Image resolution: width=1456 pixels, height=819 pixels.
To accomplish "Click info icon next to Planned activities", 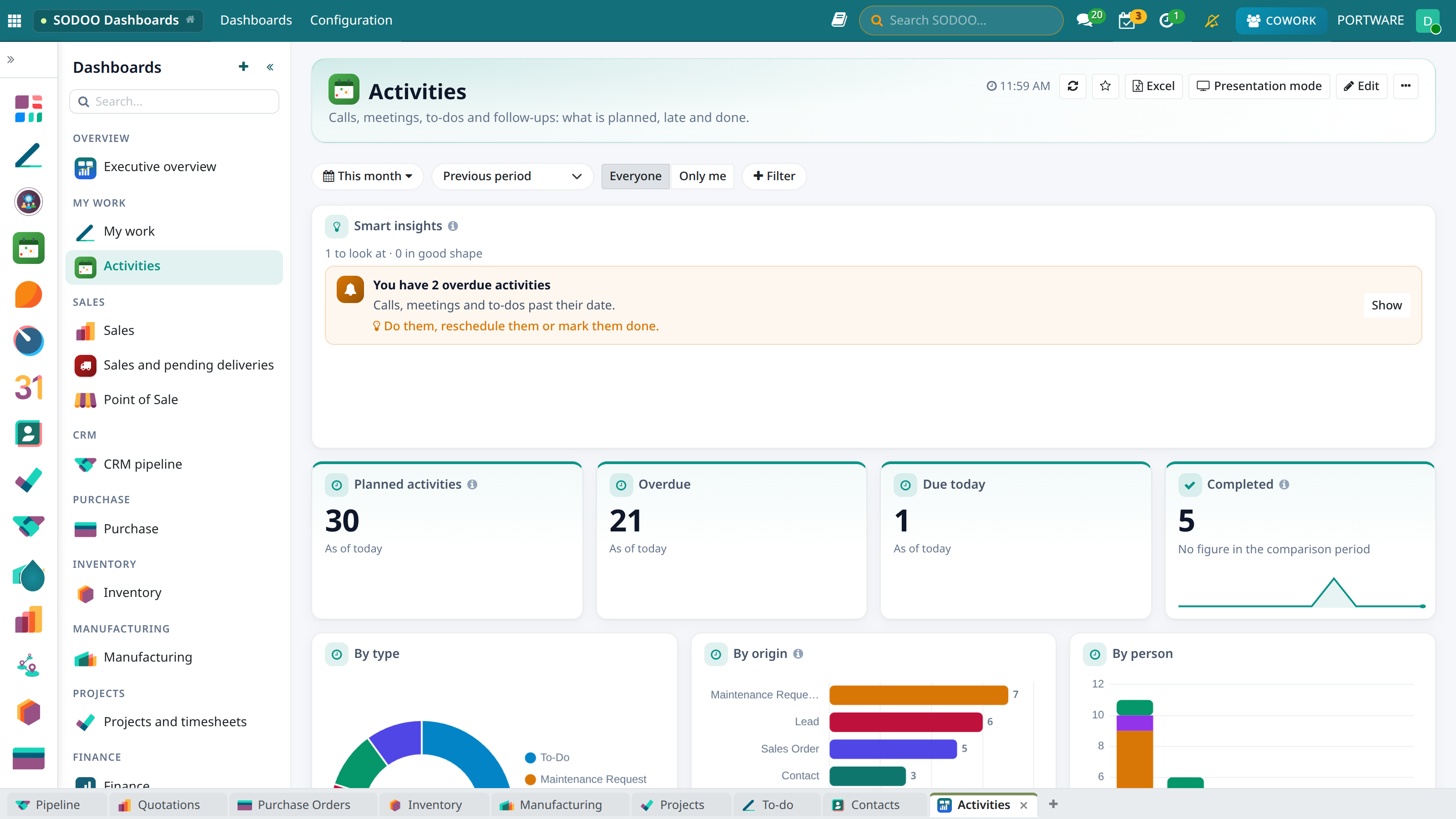I will point(473,485).
